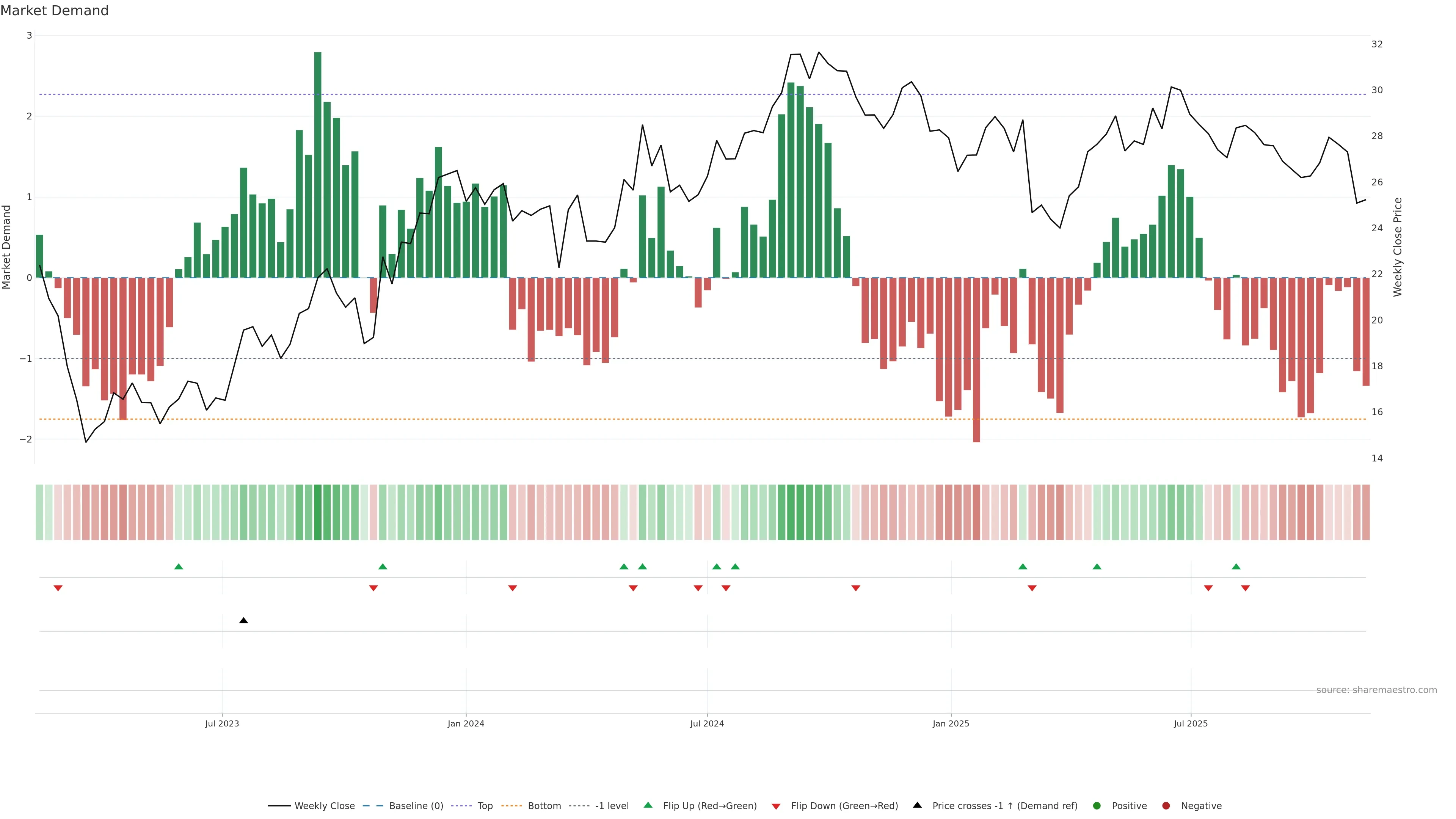Image resolution: width=1456 pixels, height=819 pixels.
Task: Toggle the Weekly Close legend entry
Action: point(324,806)
